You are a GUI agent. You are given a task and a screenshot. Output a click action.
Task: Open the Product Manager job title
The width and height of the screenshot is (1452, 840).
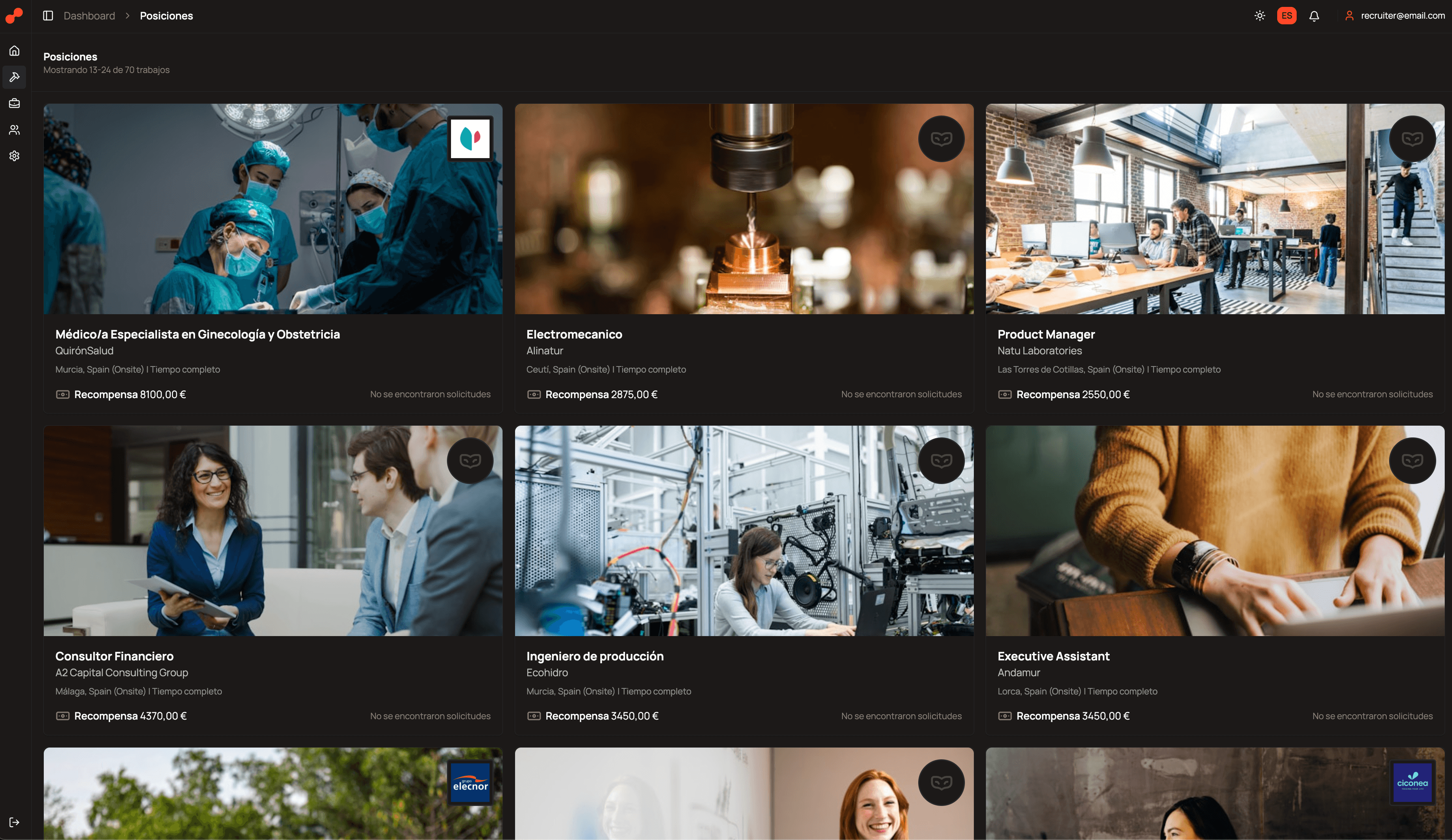coord(1046,334)
